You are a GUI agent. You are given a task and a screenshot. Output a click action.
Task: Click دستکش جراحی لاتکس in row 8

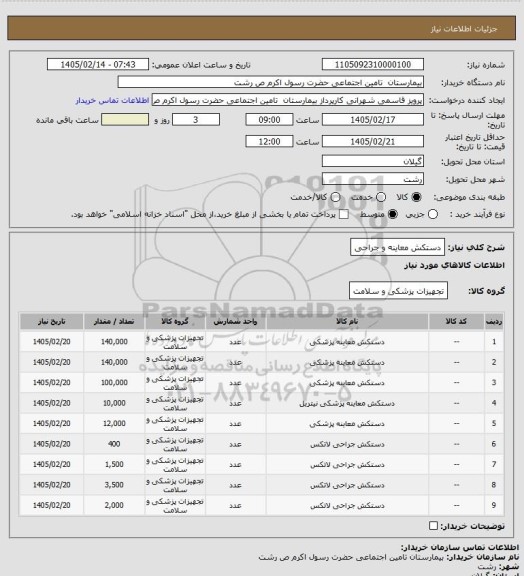(347, 485)
